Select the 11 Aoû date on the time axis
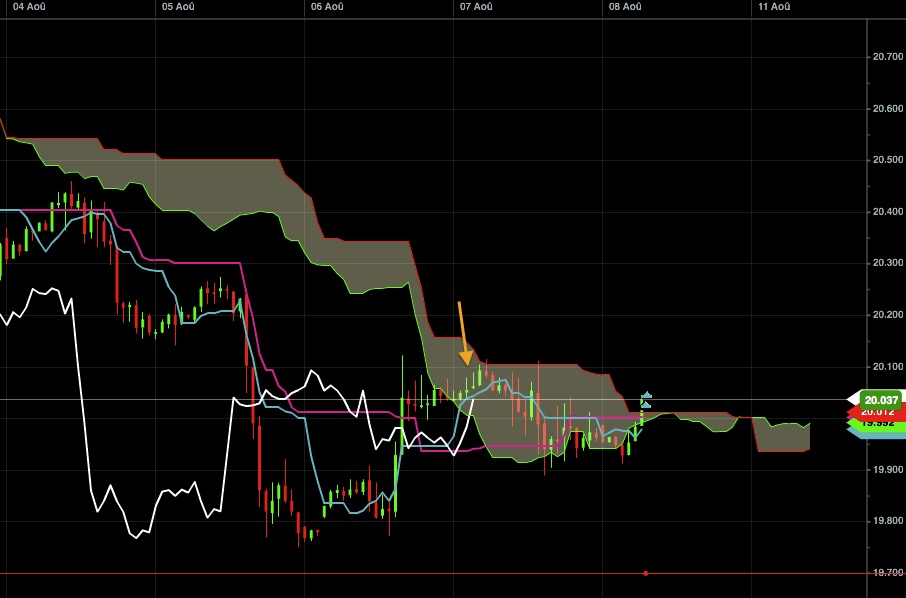The width and height of the screenshot is (906, 598). [x=775, y=7]
